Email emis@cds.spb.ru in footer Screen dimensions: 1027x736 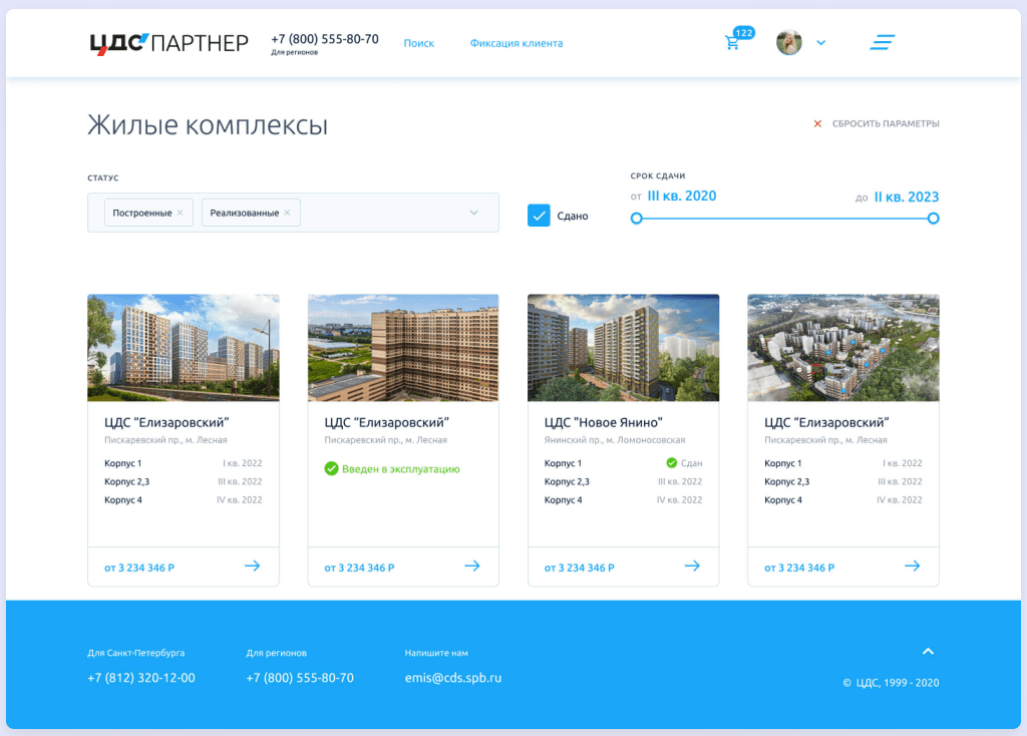point(453,678)
